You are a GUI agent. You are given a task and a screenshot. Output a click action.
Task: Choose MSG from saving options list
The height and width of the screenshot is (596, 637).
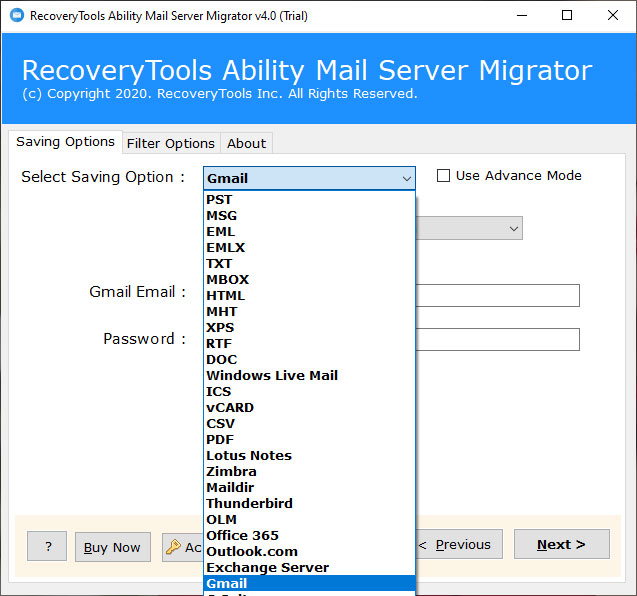[x=309, y=215]
